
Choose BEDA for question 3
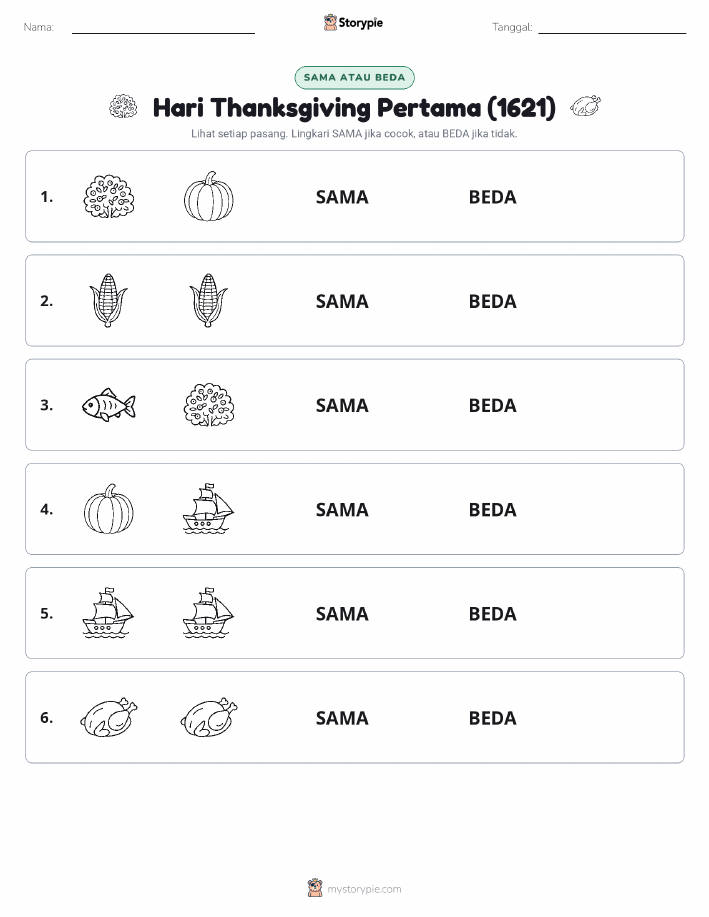tap(493, 405)
